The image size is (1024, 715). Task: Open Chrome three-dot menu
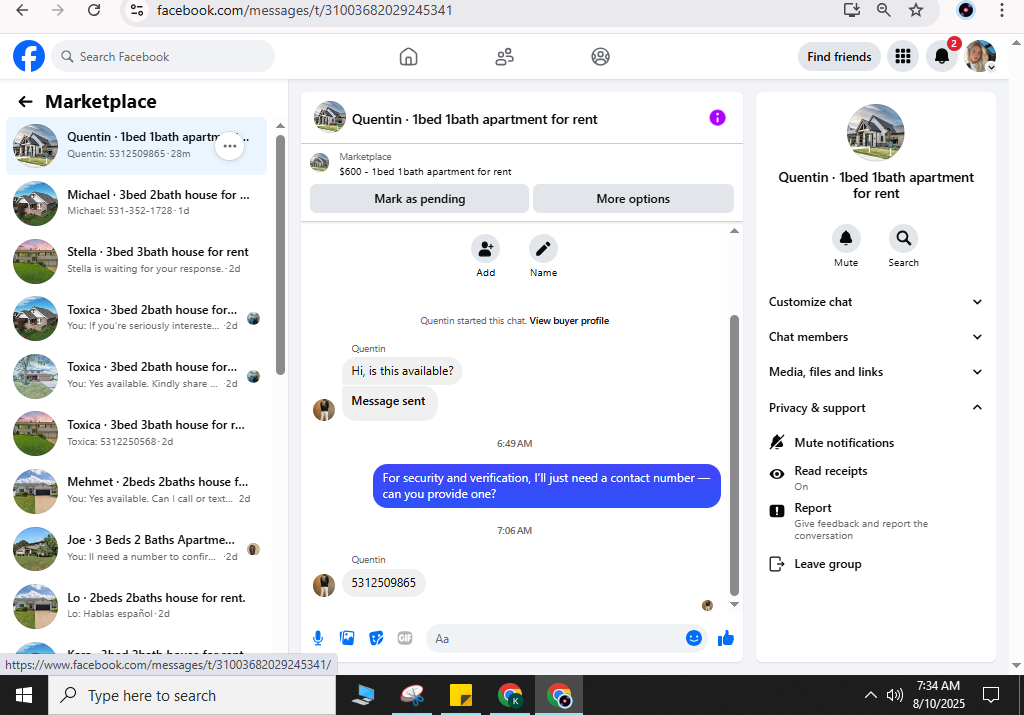tap(1001, 10)
